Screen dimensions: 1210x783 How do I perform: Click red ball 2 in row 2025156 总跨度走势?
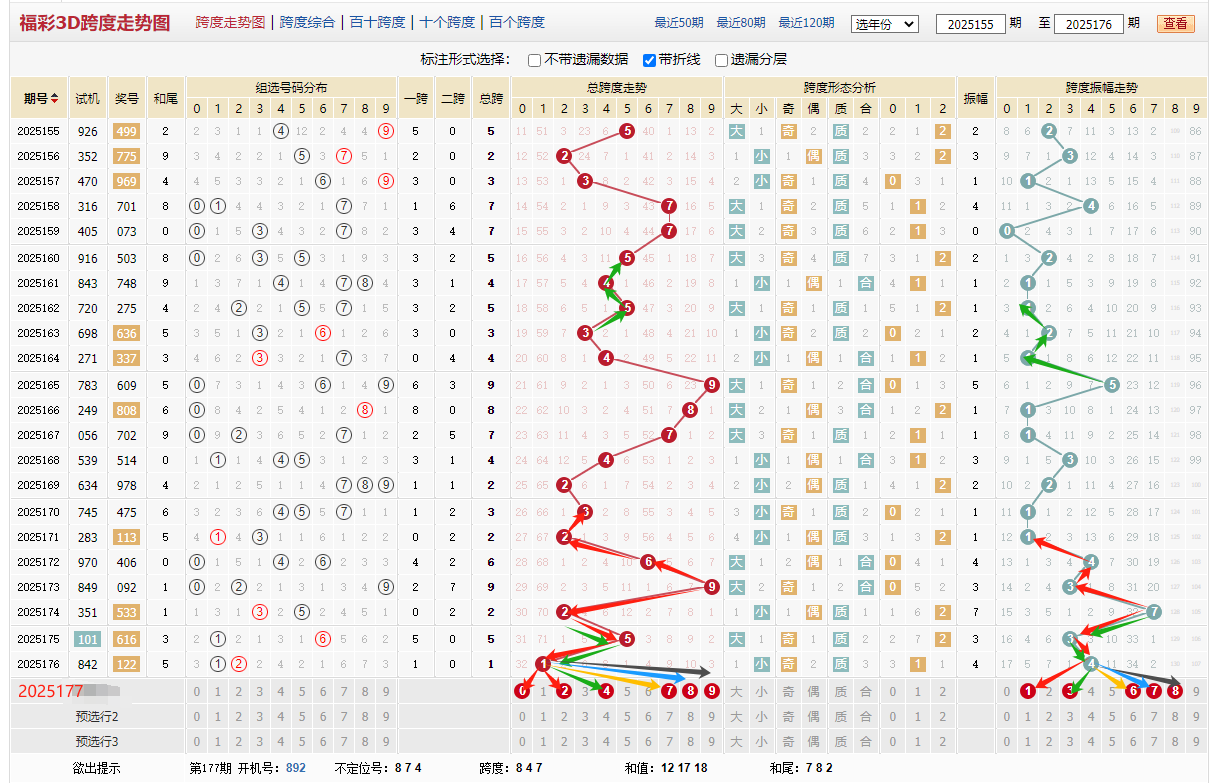(x=564, y=155)
